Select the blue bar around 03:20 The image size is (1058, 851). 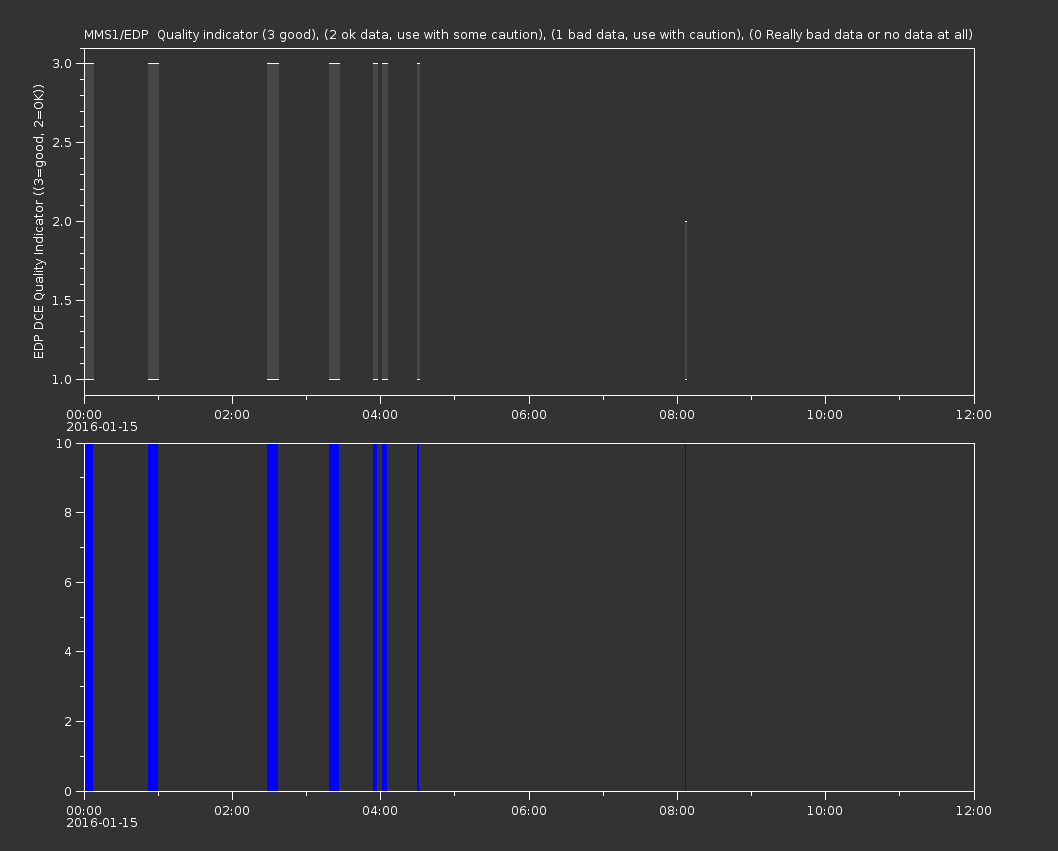pos(334,617)
